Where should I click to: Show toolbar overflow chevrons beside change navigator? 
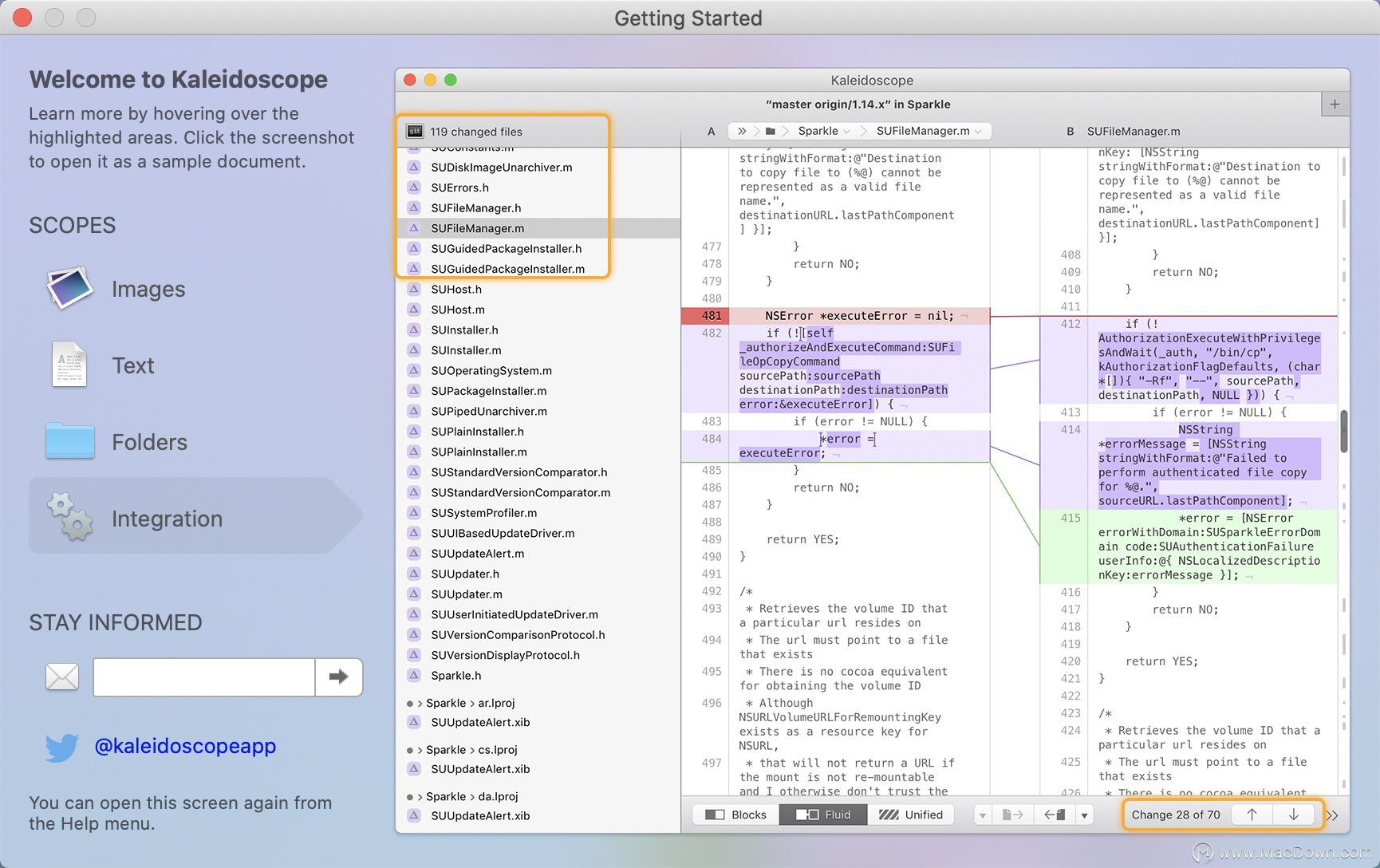pyautogui.click(x=1332, y=815)
